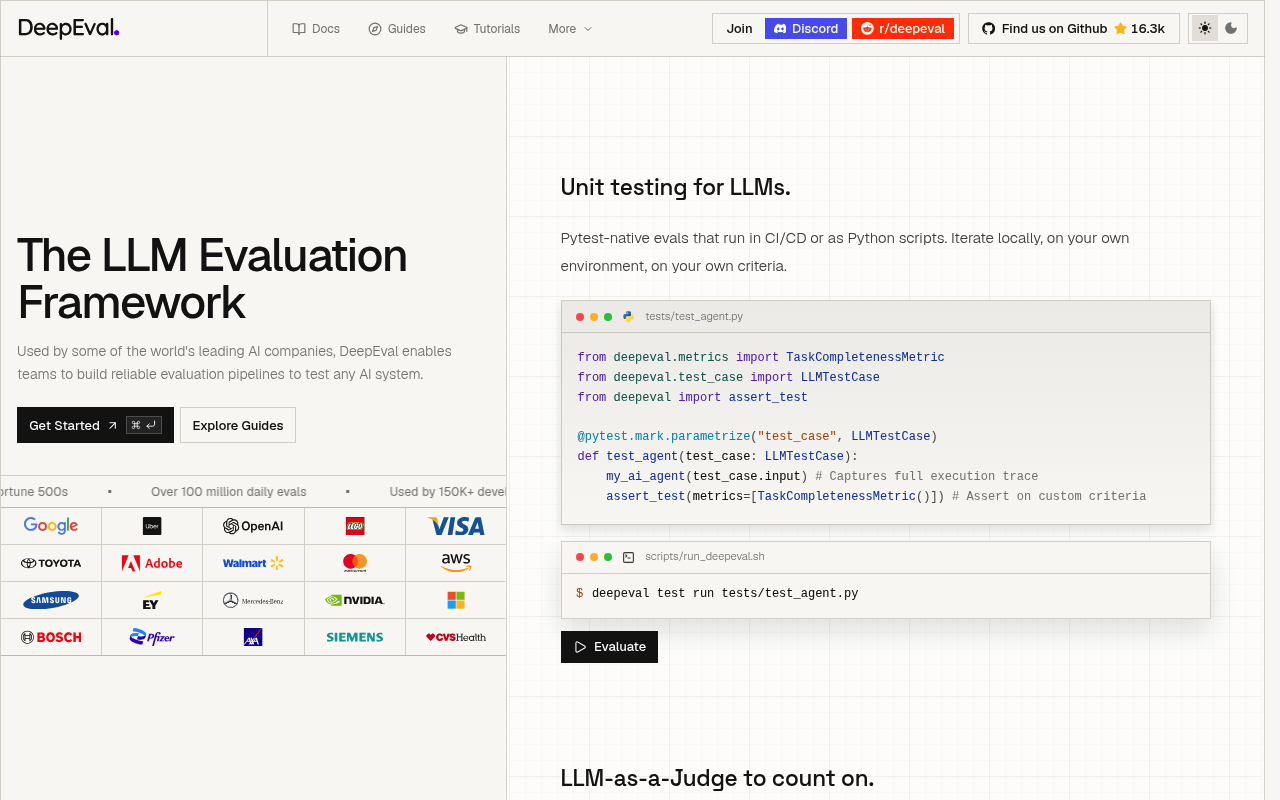
Task: Open the Tutorials navigation link
Action: pos(487,29)
